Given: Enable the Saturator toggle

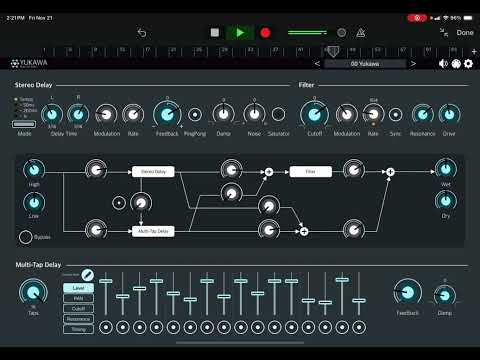Looking at the screenshot, I should pos(278,114).
